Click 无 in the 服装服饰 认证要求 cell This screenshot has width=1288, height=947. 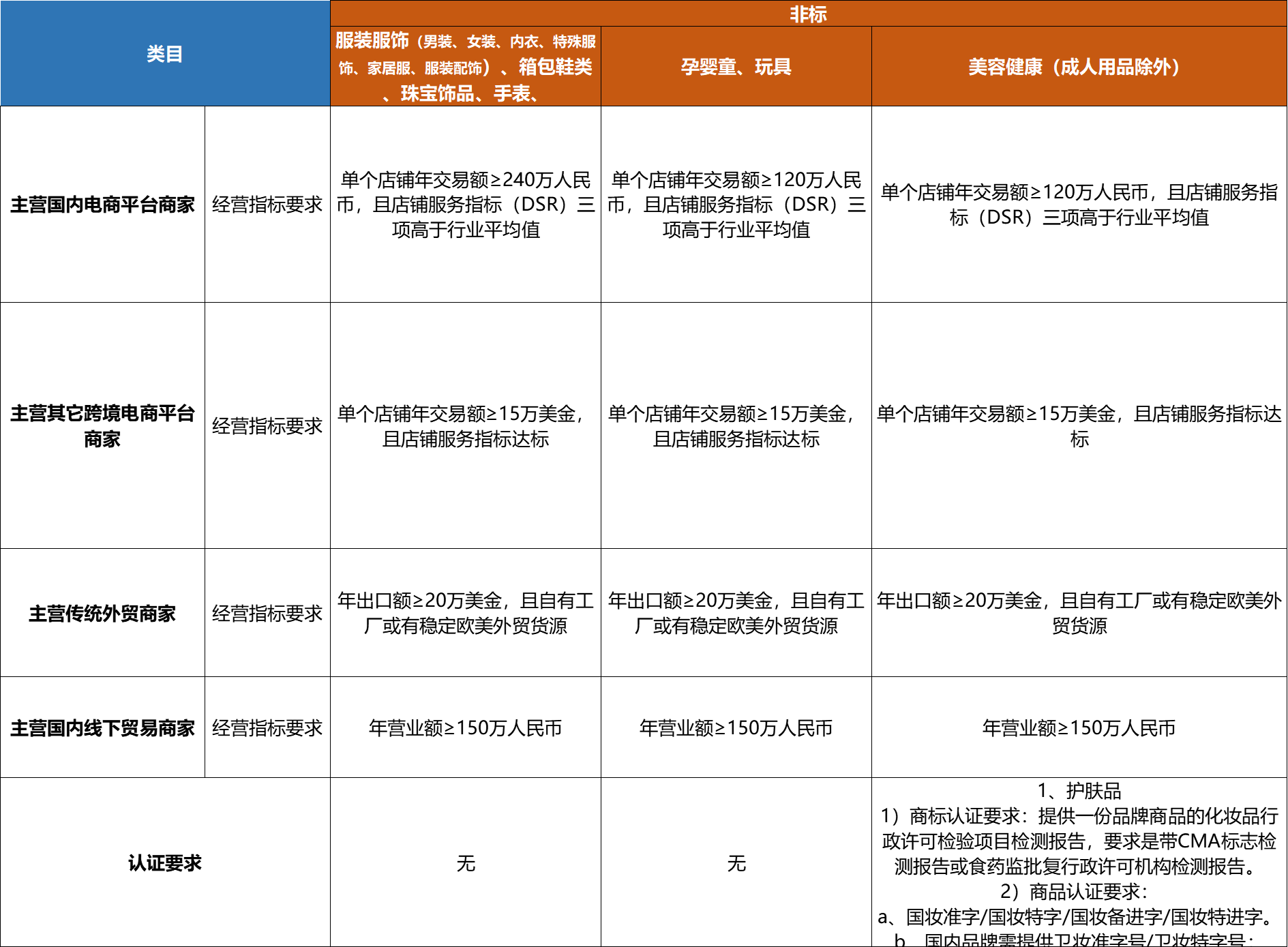pyautogui.click(x=466, y=862)
